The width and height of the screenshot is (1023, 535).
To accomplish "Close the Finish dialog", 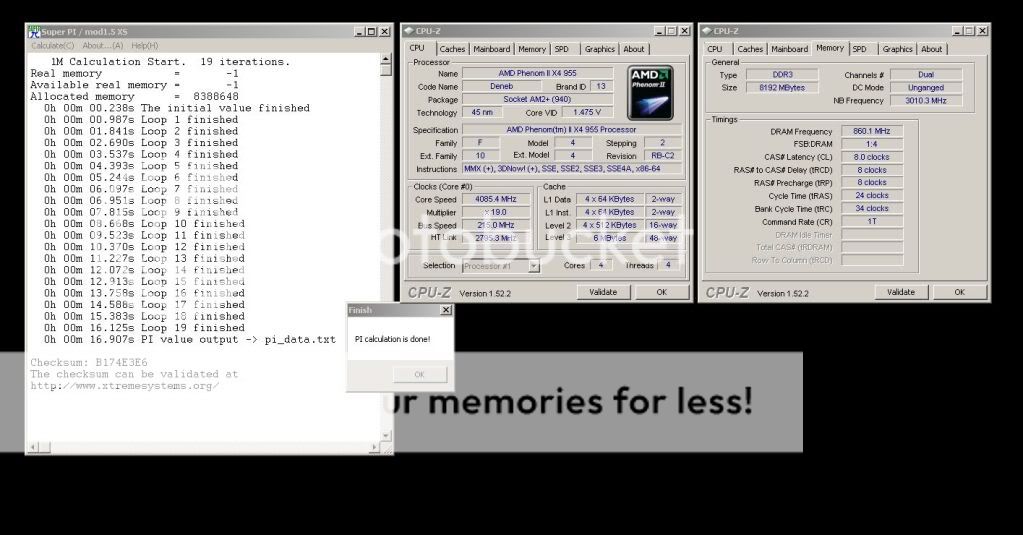I will (446, 310).
